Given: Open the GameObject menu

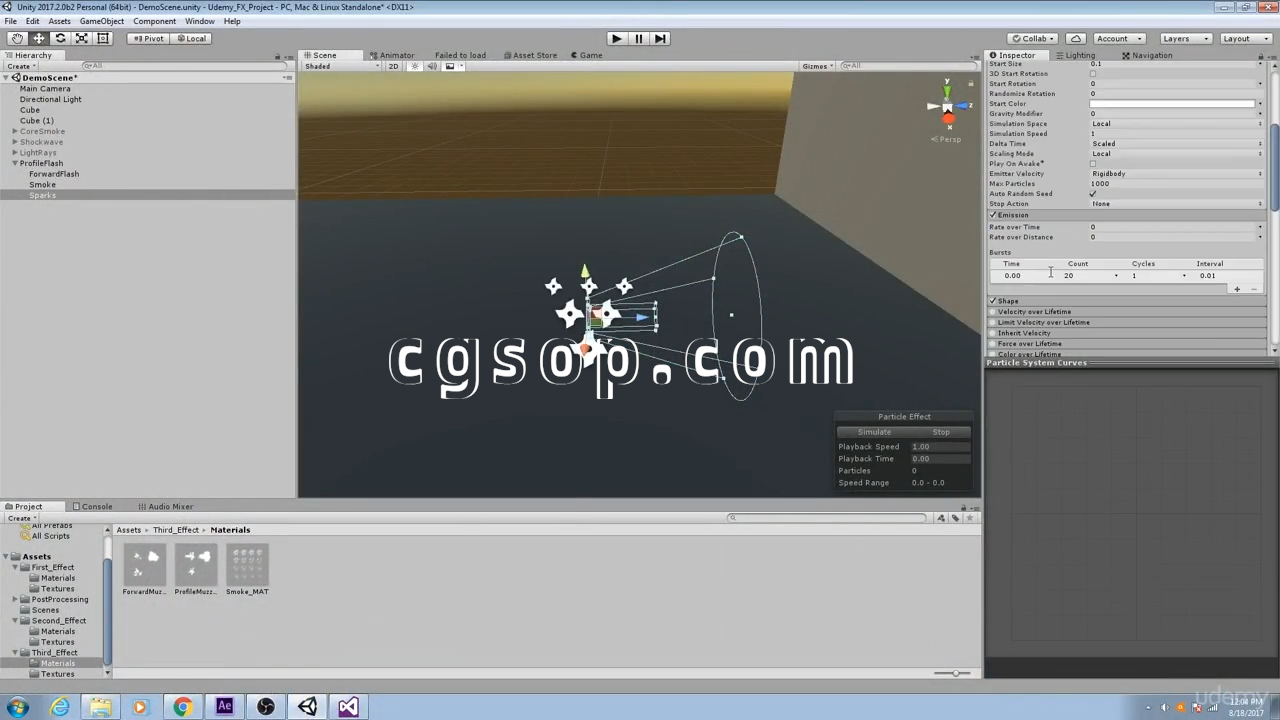Looking at the screenshot, I should 102,21.
